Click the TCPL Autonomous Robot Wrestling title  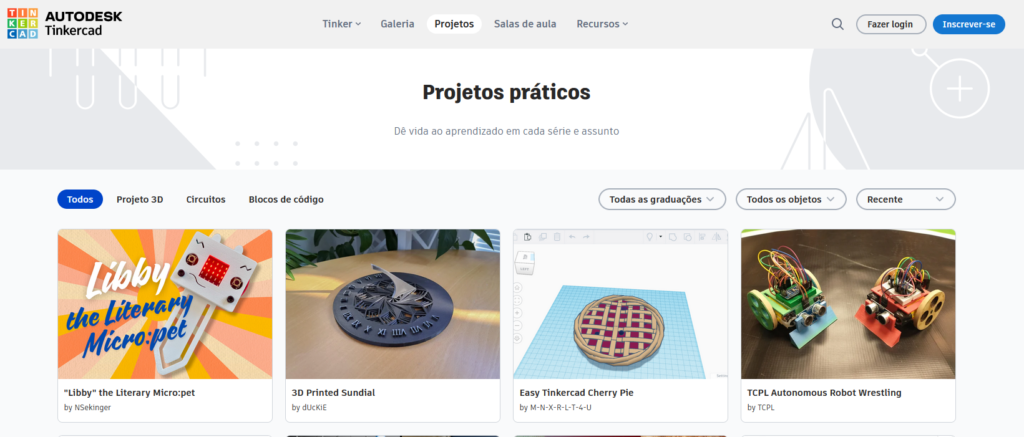pos(824,393)
